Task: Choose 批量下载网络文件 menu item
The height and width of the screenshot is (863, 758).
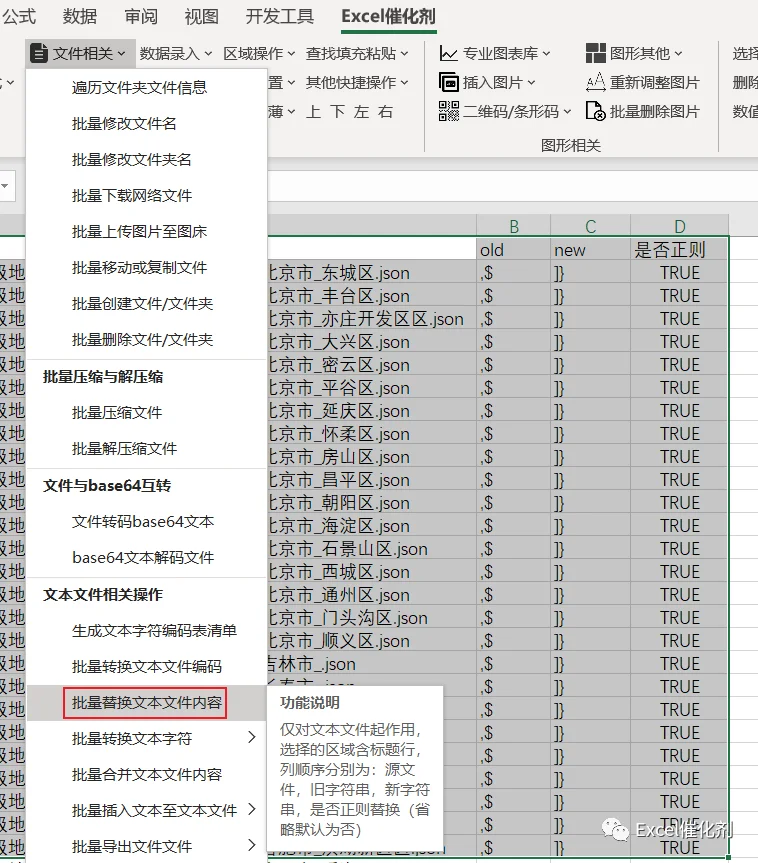Action: 146,195
